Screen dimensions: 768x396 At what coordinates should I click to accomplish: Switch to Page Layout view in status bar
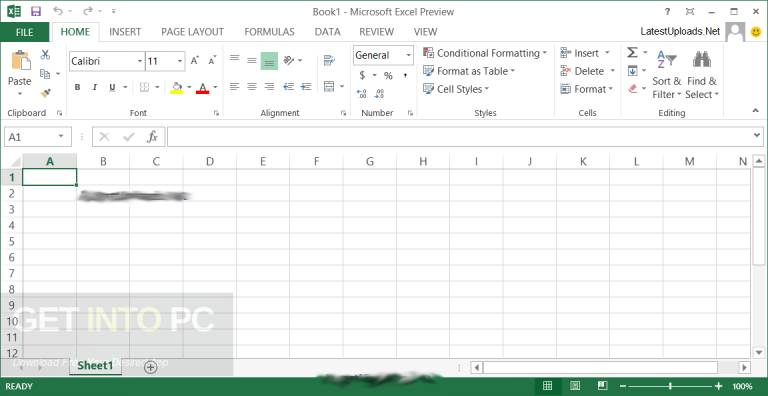tap(575, 386)
